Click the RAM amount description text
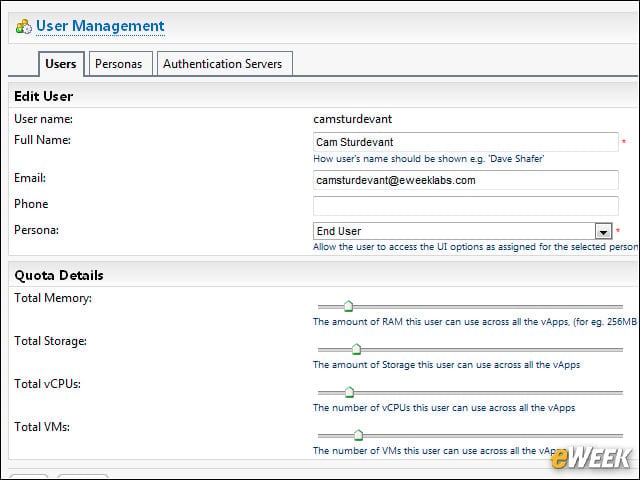The height and width of the screenshot is (480, 640). pyautogui.click(x=475, y=322)
